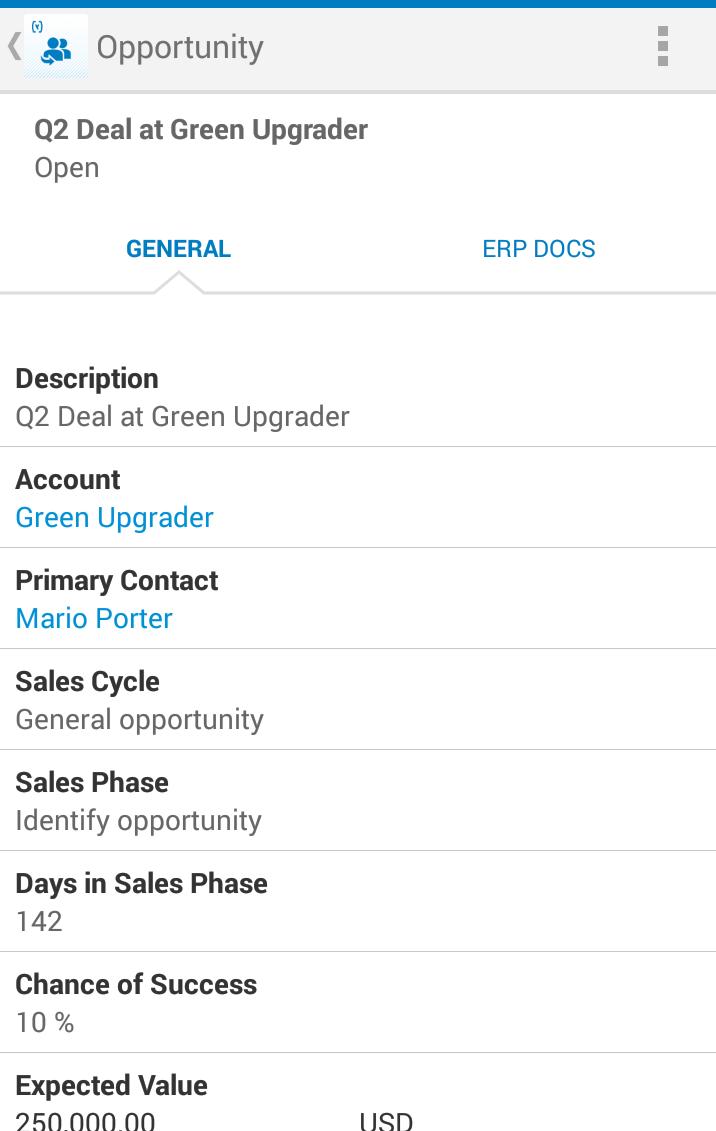716x1131 pixels.
Task: Tap the Q2 Deal at Green Upgrader heading
Action: point(200,130)
